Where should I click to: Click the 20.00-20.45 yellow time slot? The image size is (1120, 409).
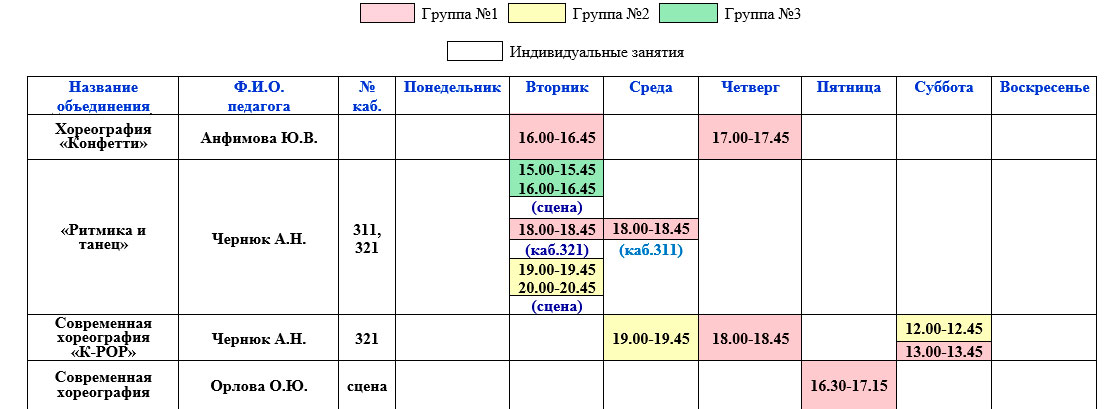557,287
